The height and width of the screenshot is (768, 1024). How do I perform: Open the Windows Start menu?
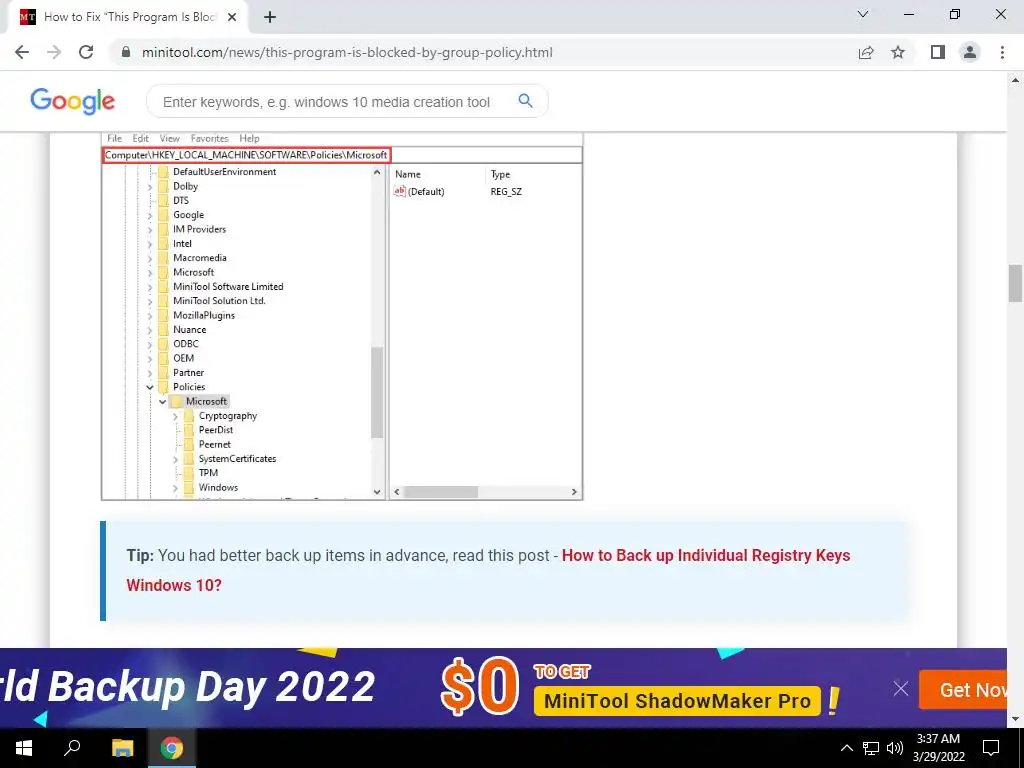coord(24,748)
